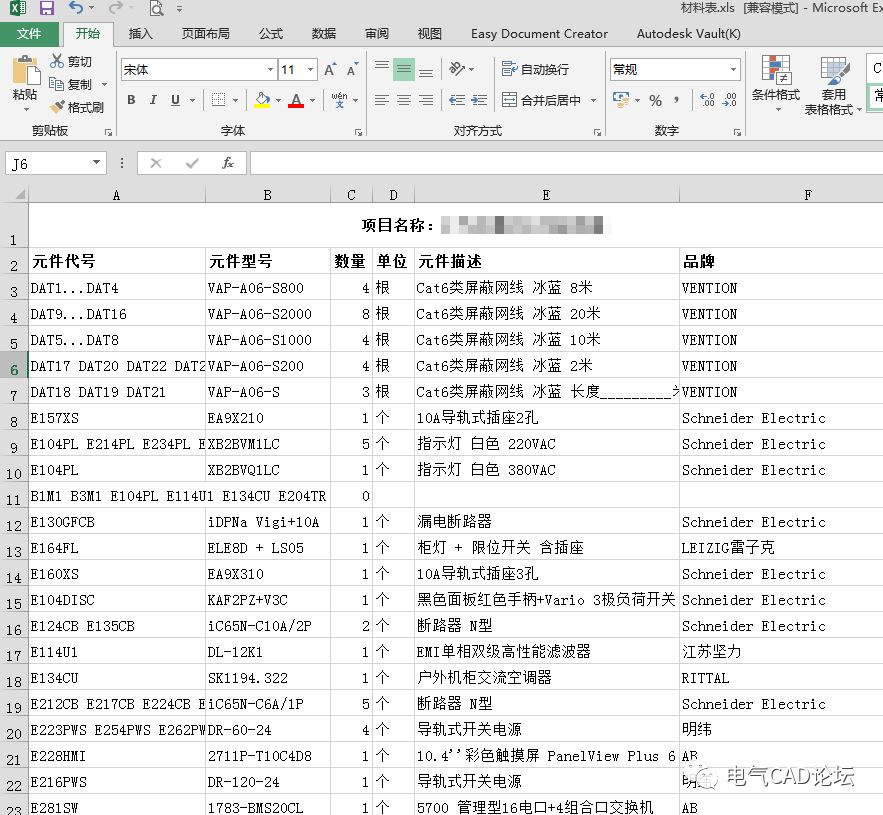Click increase decimal places icon
Image resolution: width=883 pixels, height=815 pixels.
(707, 100)
